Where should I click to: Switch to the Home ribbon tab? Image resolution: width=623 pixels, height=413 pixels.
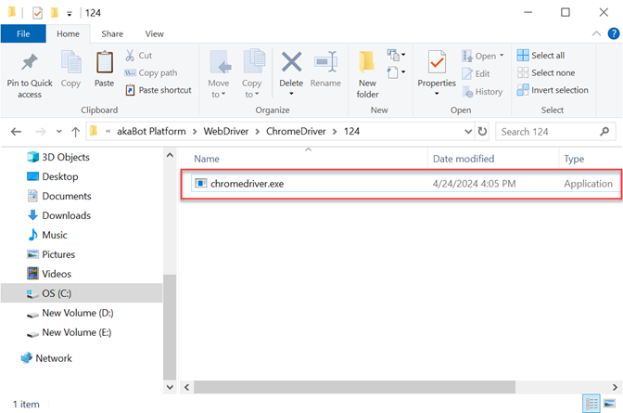point(68,34)
